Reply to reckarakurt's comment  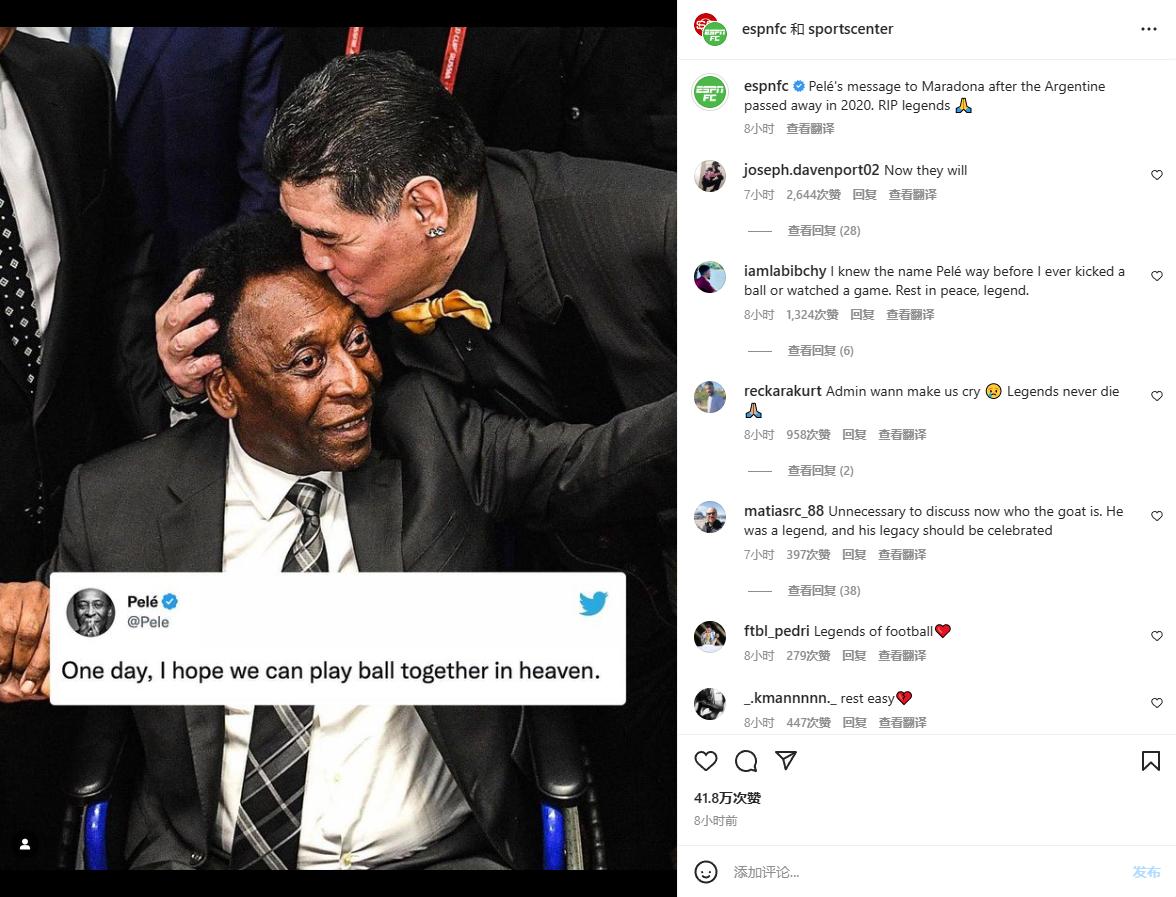coord(854,435)
